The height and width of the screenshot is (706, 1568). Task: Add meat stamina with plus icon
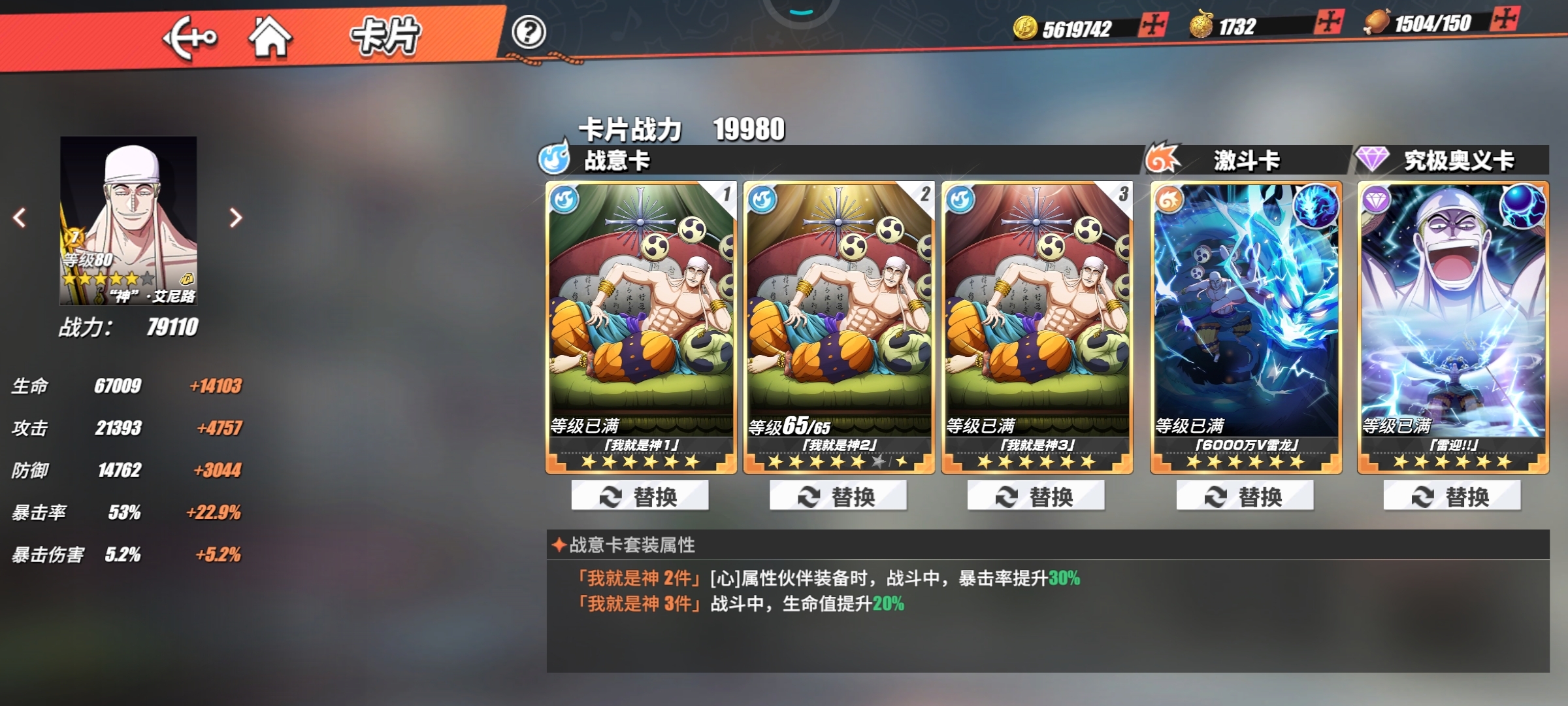[x=1505, y=18]
